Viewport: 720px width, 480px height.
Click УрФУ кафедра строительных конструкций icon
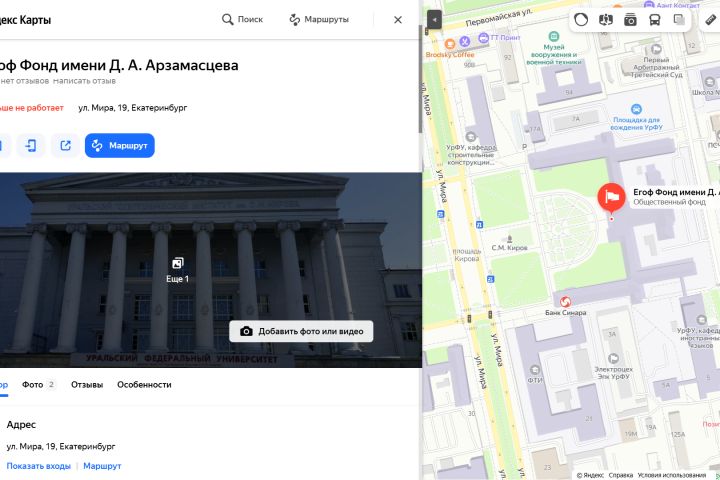coord(471,136)
